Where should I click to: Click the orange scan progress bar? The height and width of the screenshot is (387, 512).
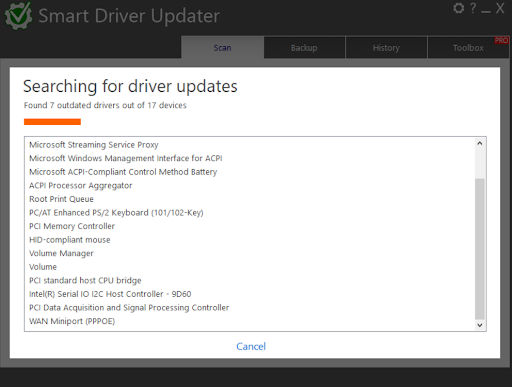[52, 122]
